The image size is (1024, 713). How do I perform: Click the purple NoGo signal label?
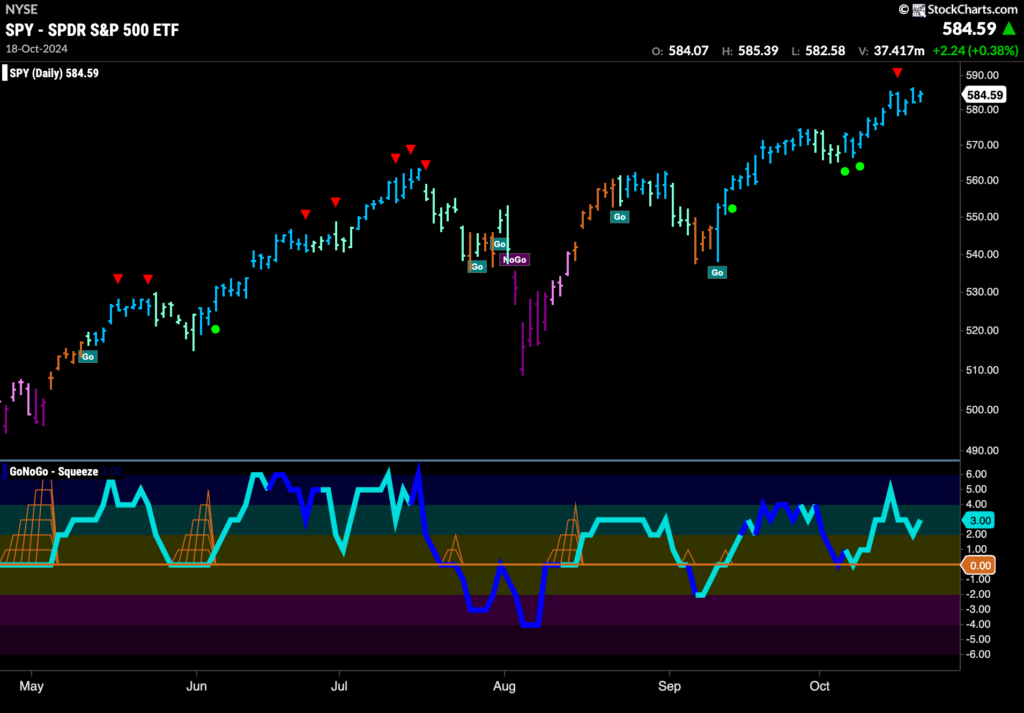tap(514, 259)
